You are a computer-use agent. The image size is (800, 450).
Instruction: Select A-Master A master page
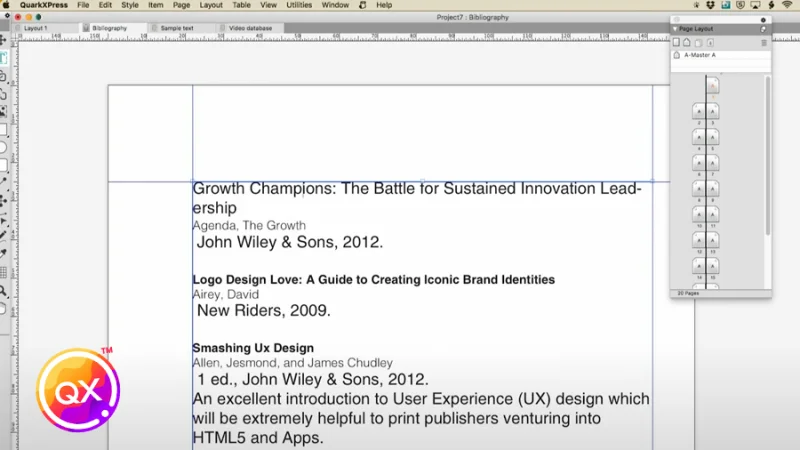tap(700, 56)
